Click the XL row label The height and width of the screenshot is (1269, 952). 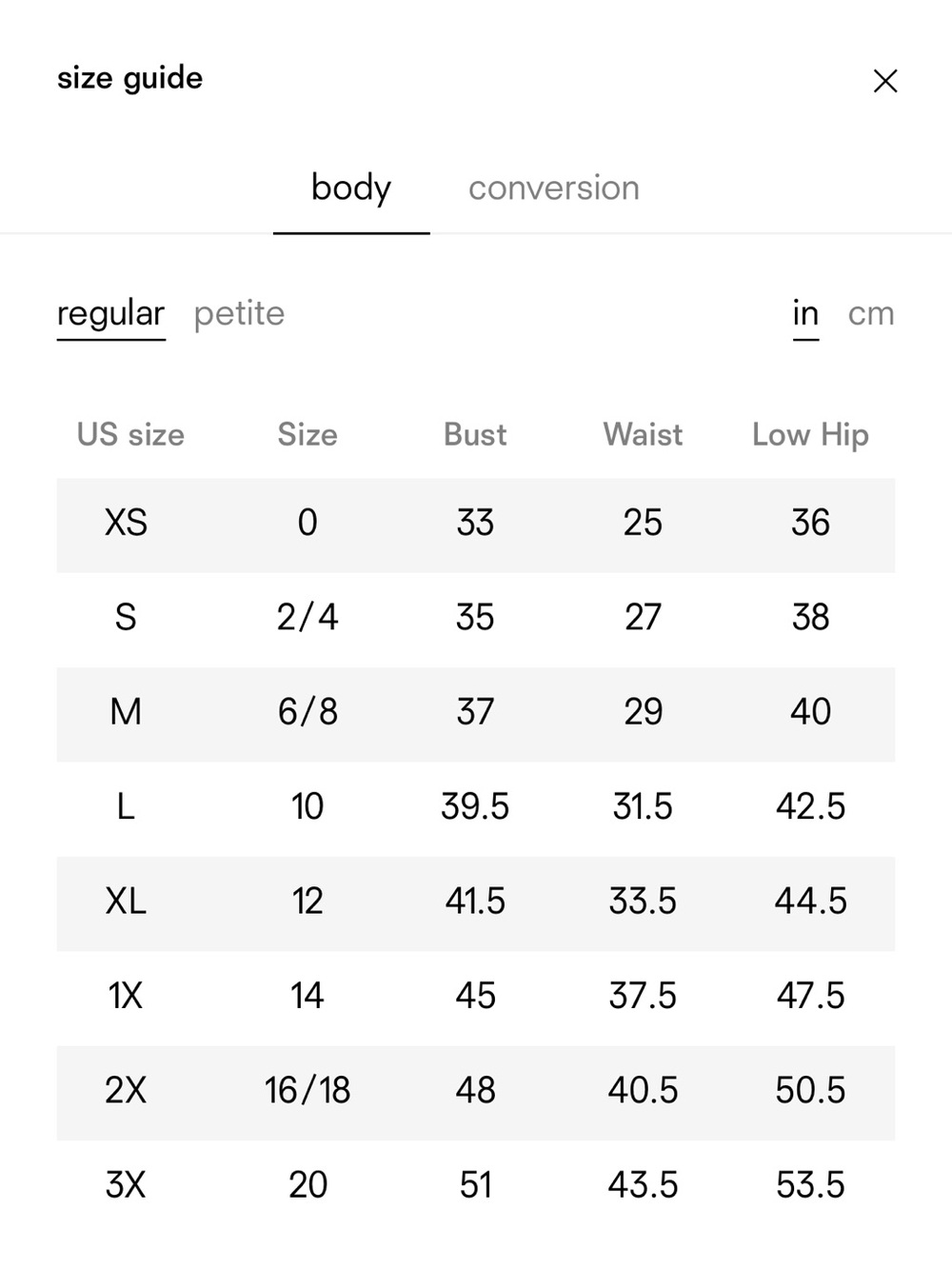(x=126, y=902)
